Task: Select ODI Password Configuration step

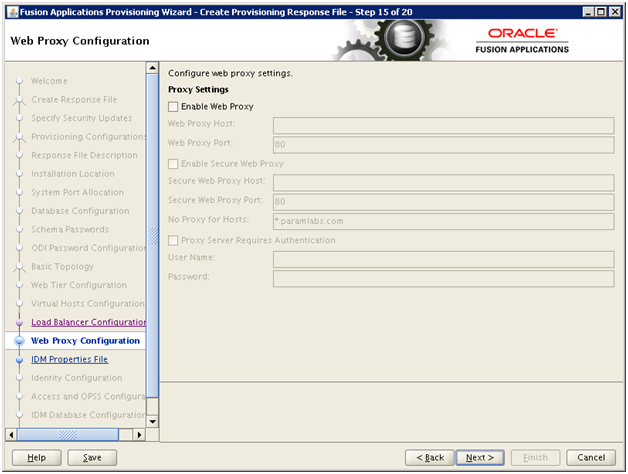Action: [x=89, y=248]
